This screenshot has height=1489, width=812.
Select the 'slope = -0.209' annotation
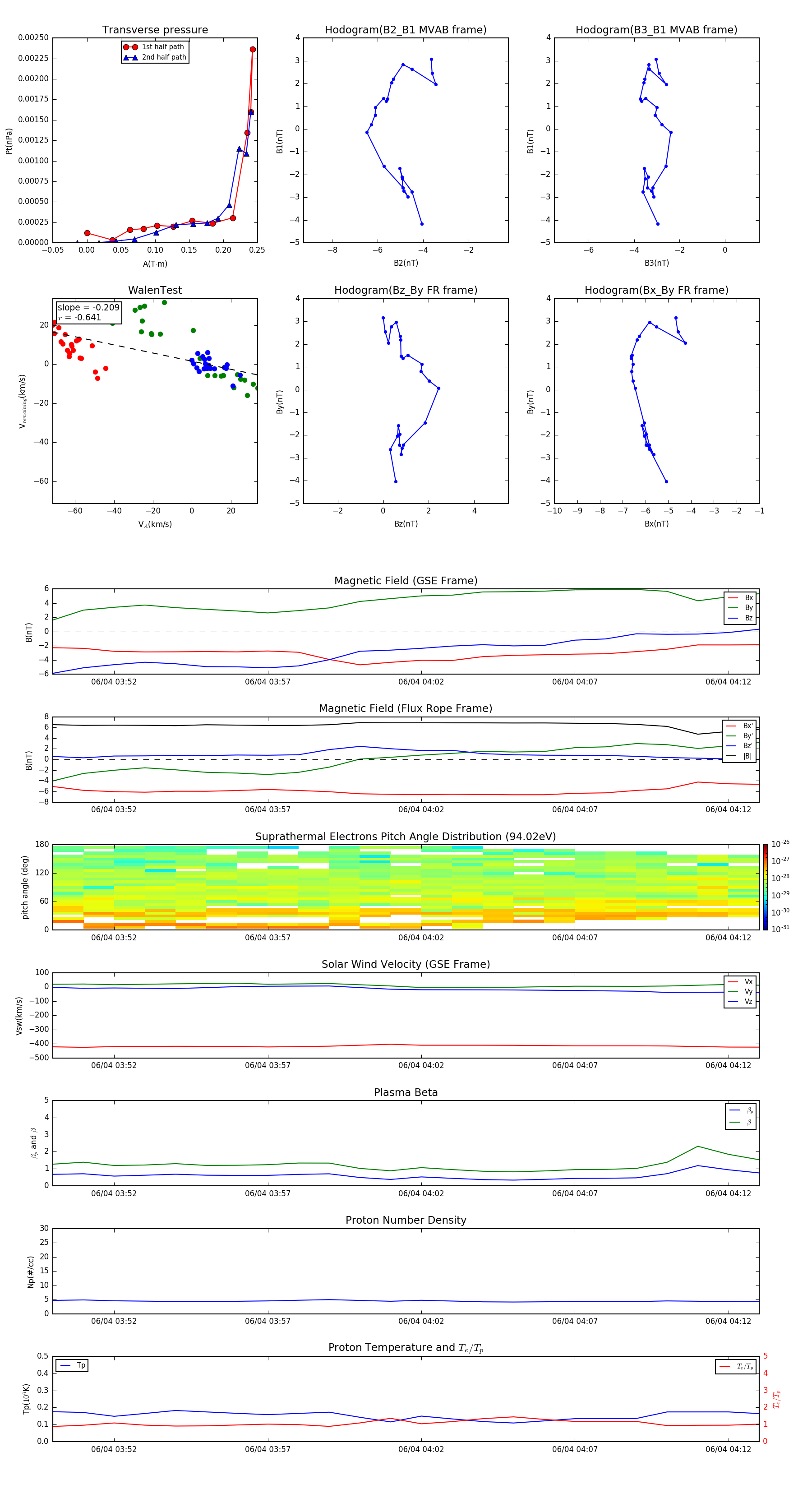click(x=88, y=308)
